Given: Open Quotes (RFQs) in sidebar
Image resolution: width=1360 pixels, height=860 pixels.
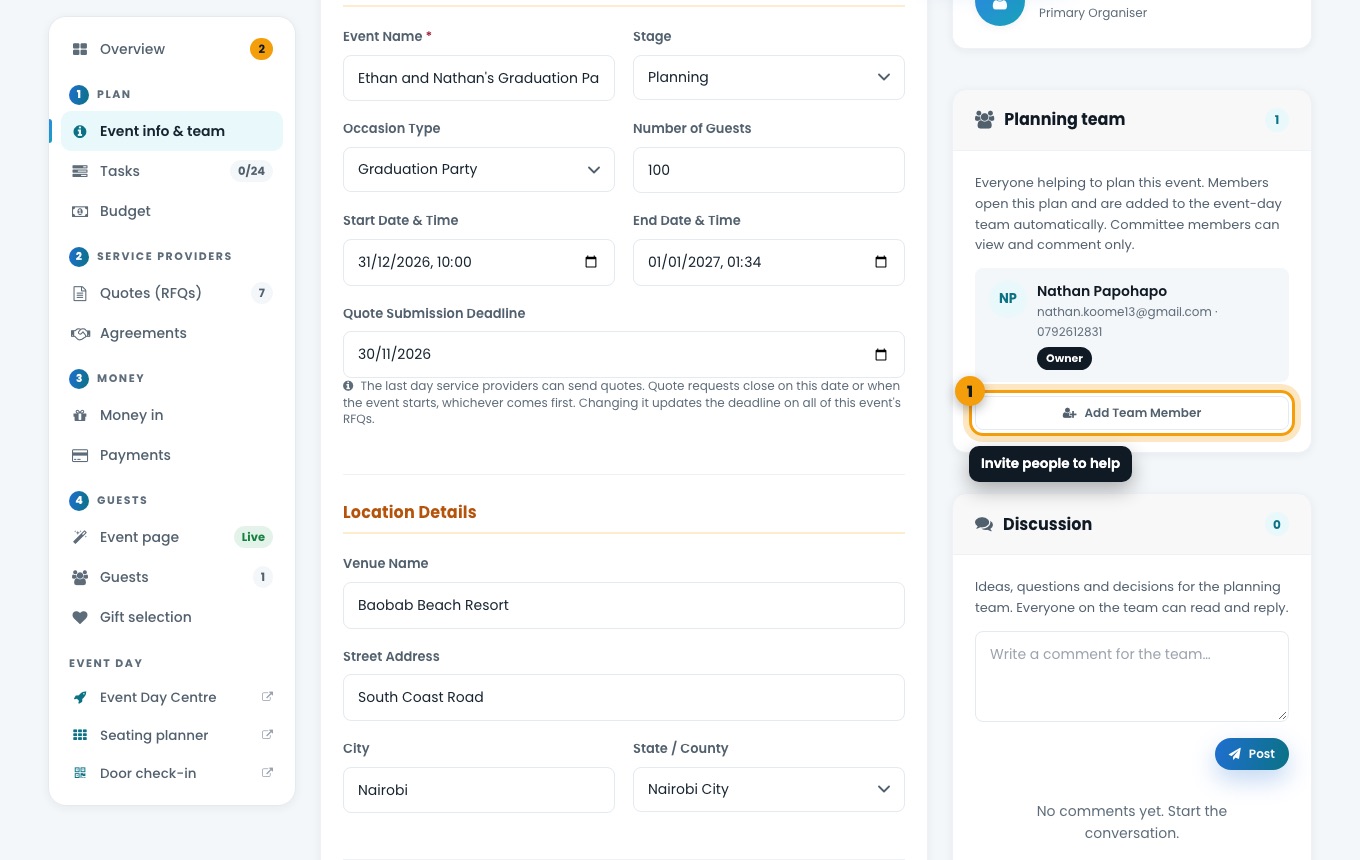Looking at the screenshot, I should [x=172, y=293].
